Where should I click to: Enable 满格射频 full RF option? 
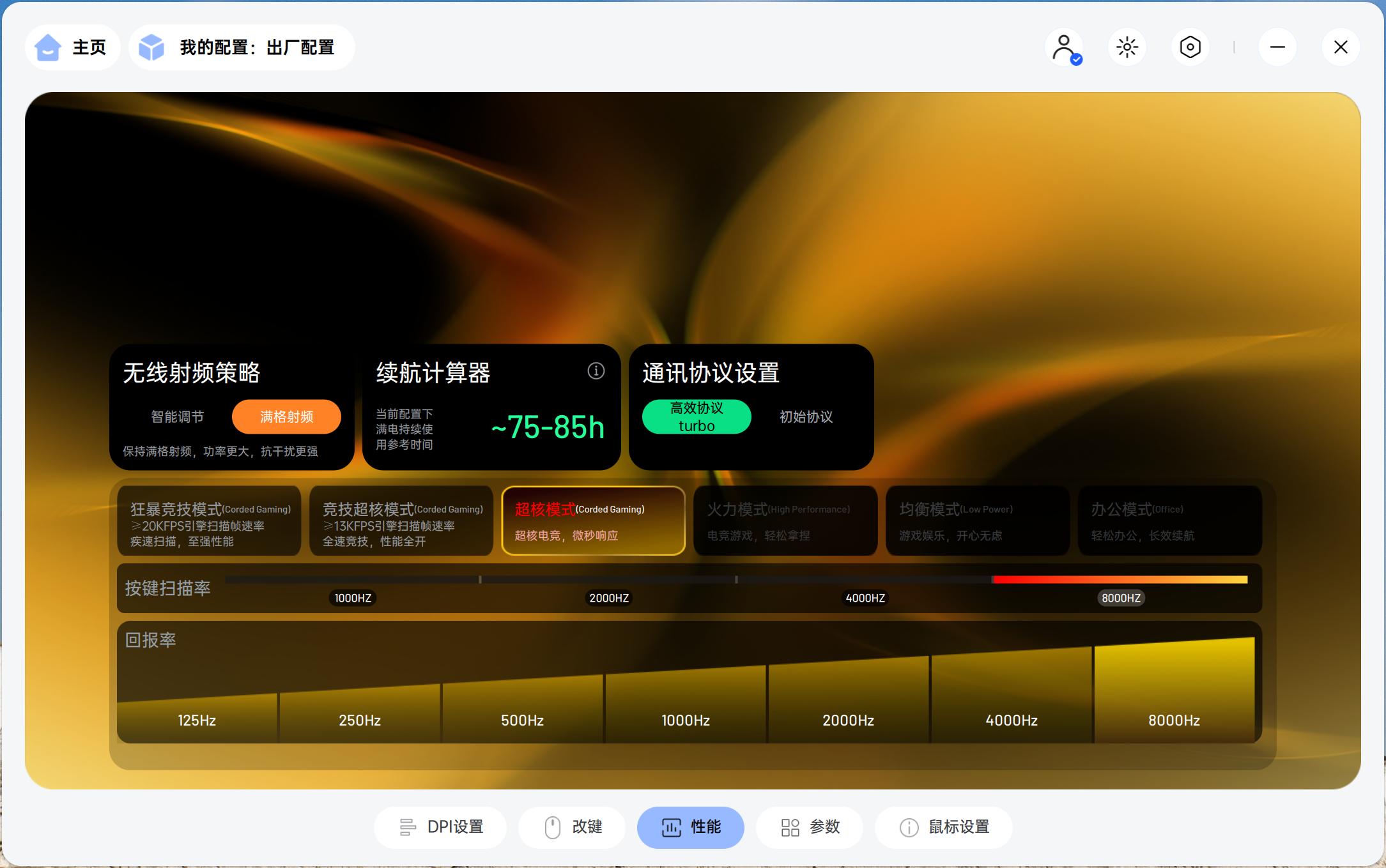(x=286, y=417)
